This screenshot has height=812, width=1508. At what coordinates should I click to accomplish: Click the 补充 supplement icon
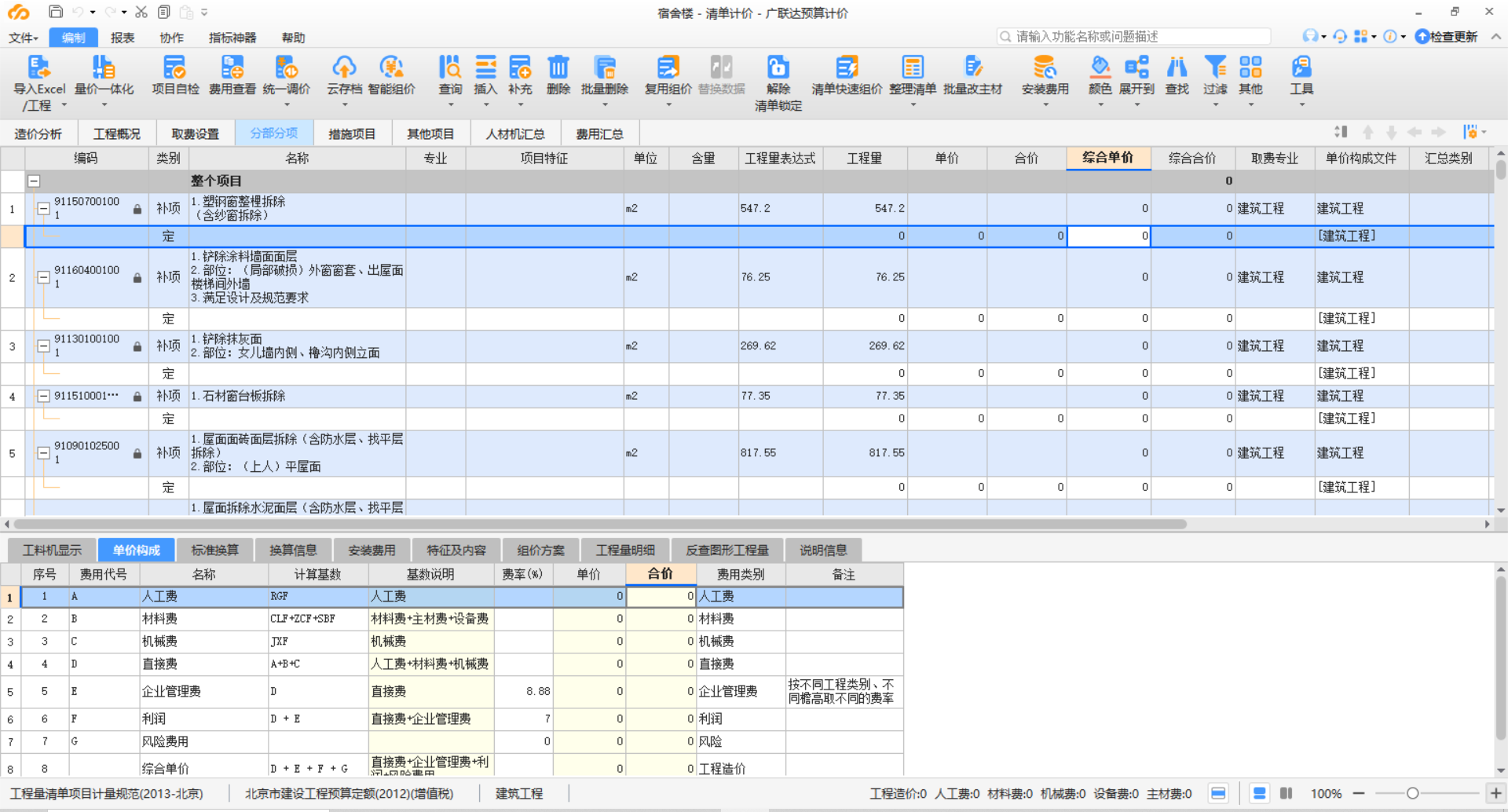[x=520, y=68]
